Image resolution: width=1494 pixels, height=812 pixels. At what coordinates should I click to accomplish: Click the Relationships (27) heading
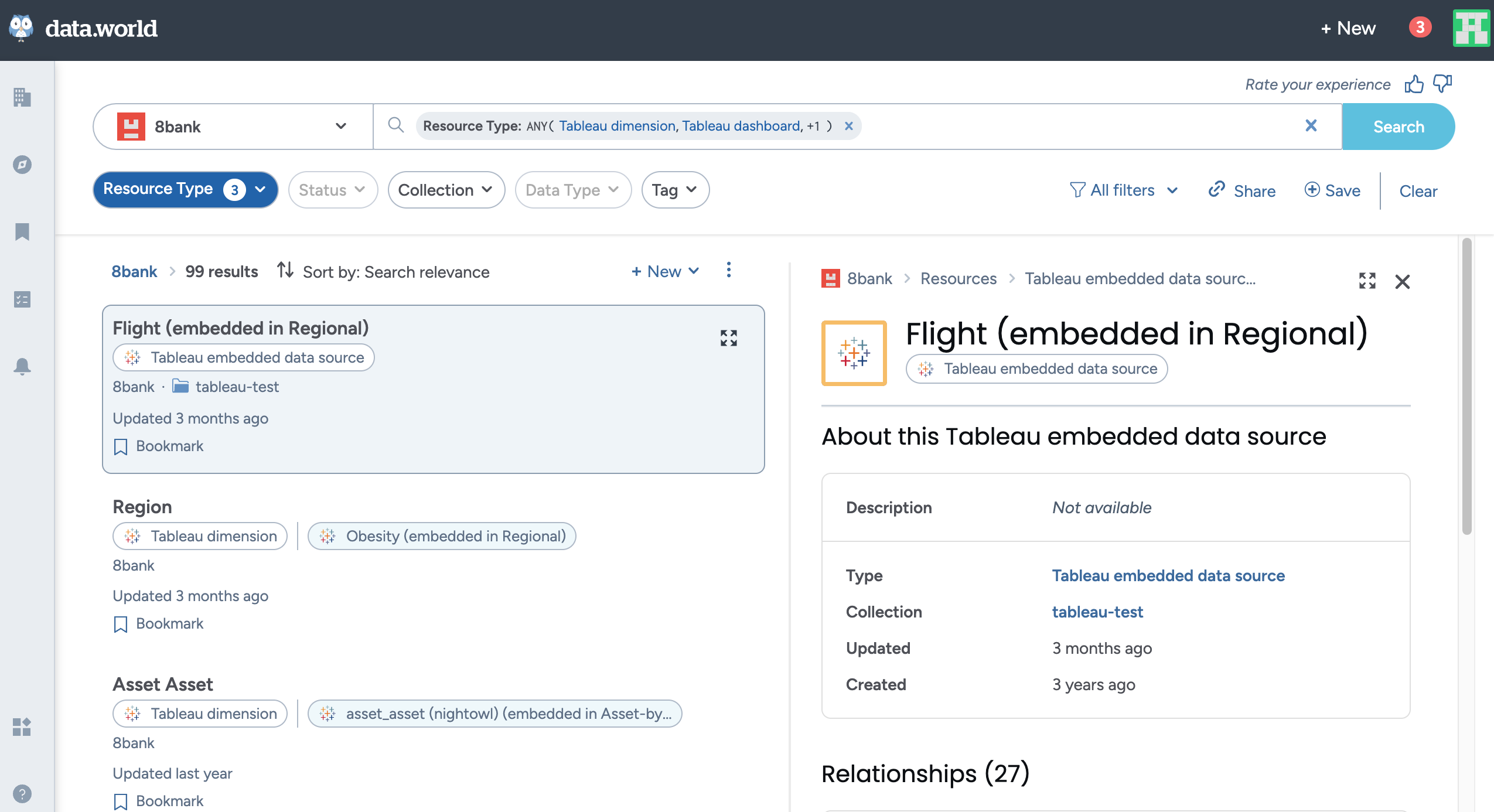pos(926,773)
